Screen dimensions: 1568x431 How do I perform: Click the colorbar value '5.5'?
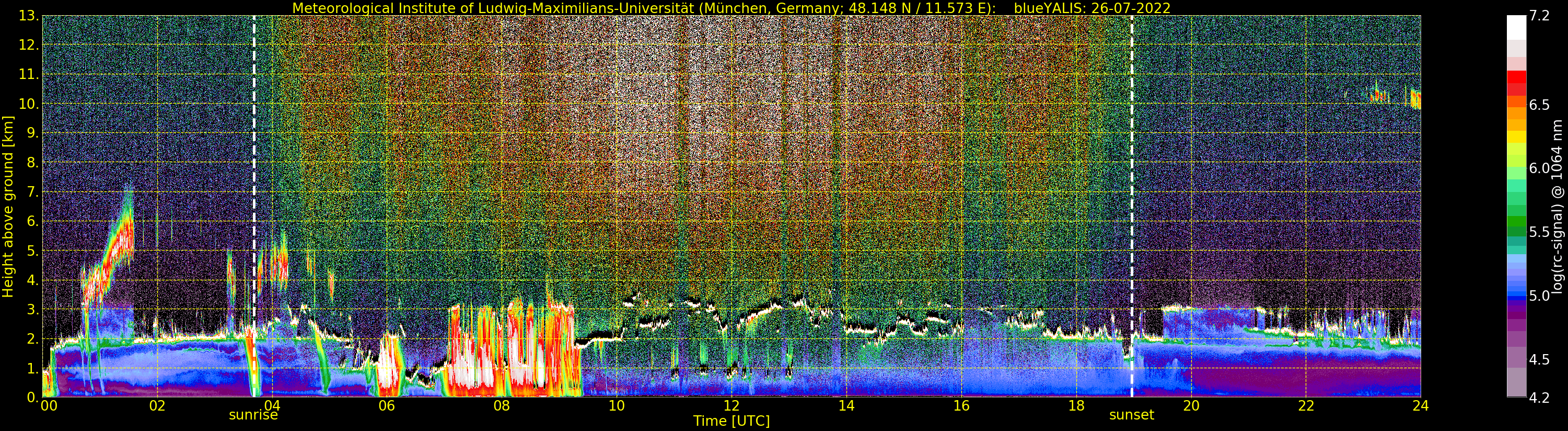[1539, 232]
